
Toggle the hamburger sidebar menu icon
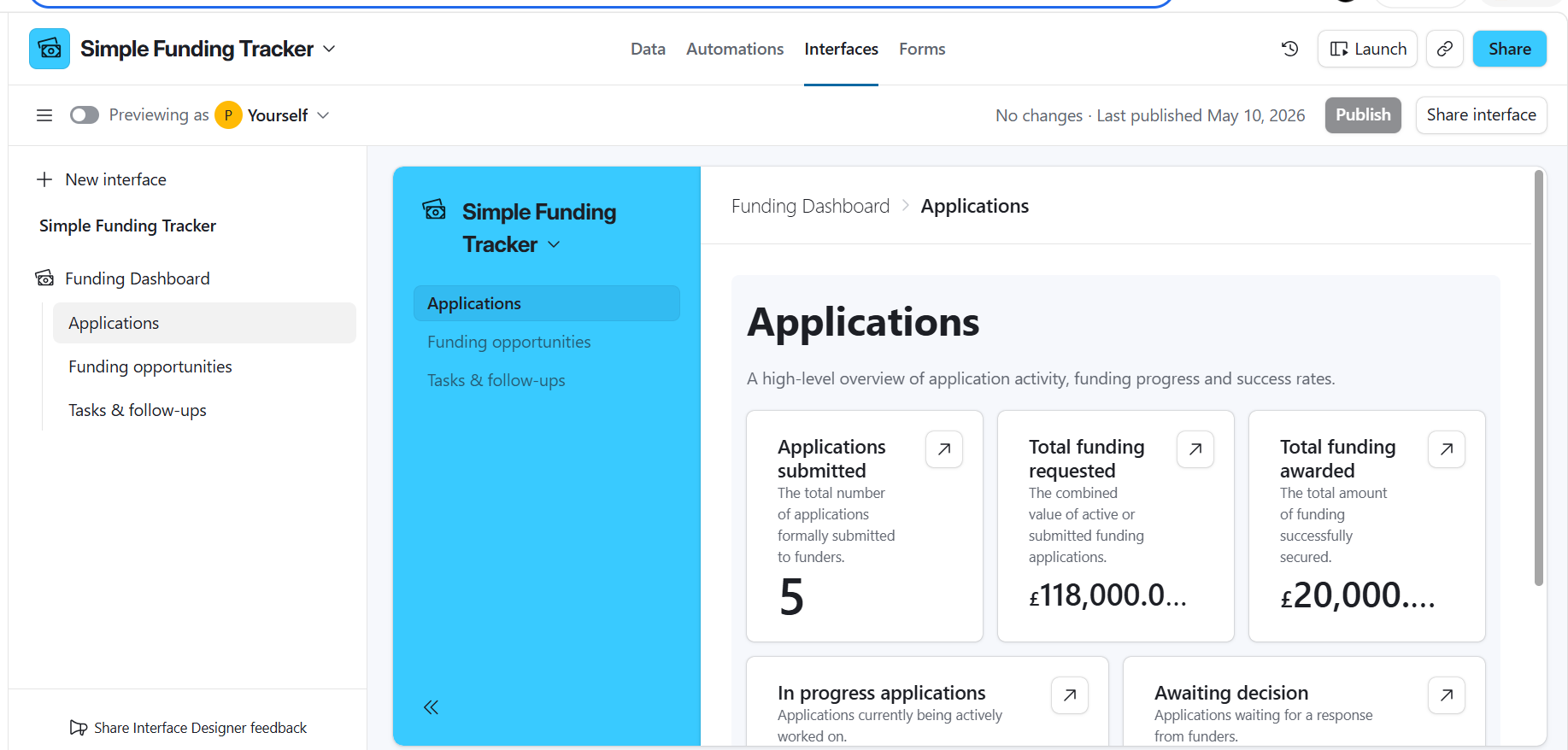(44, 115)
